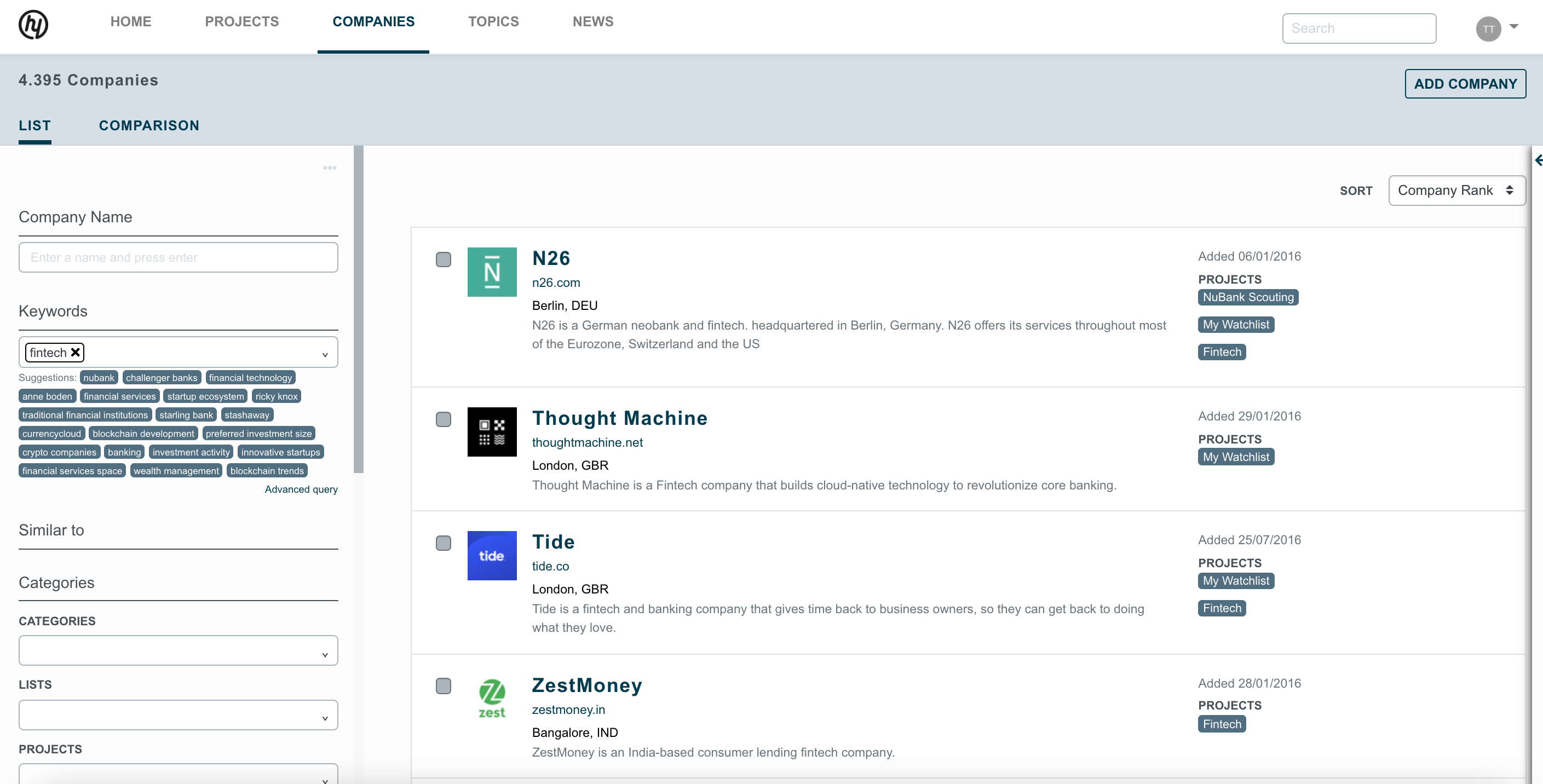The image size is (1543, 784).
Task: Open the TT user avatar menu
Action: click(x=1489, y=29)
